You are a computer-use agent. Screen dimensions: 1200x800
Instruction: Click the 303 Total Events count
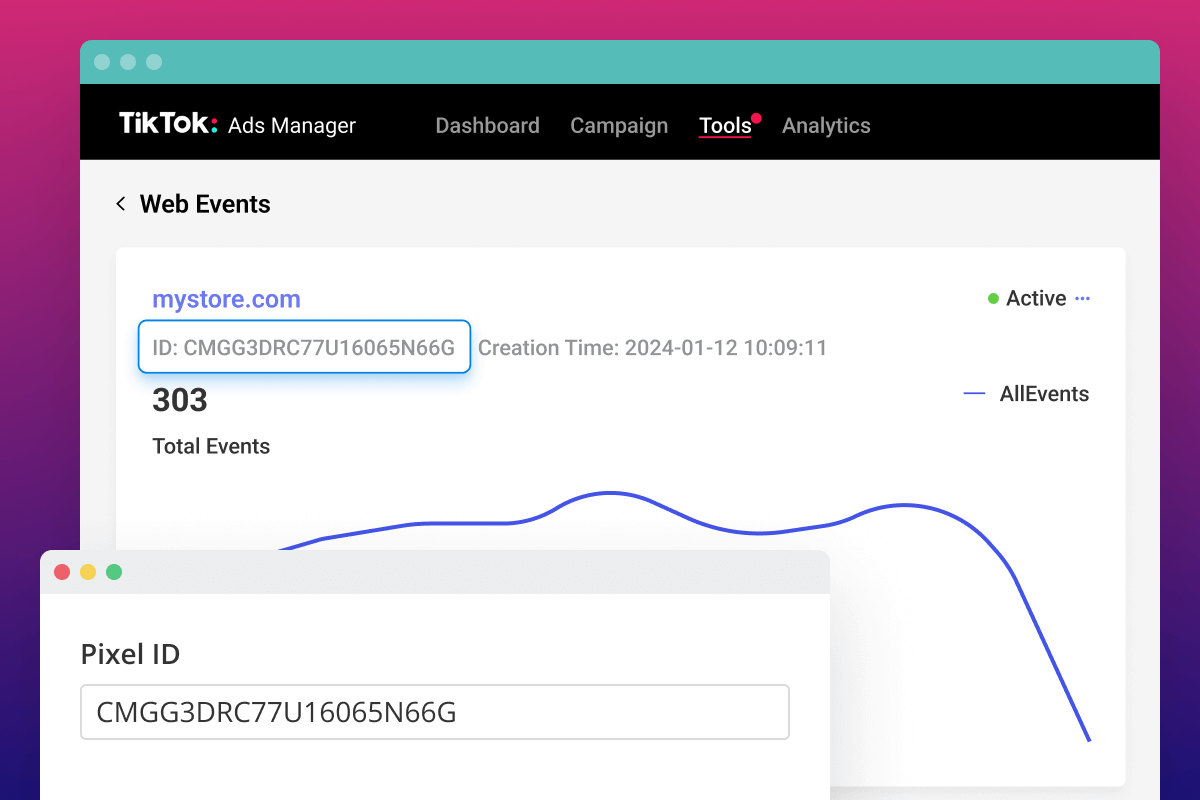[x=180, y=400]
